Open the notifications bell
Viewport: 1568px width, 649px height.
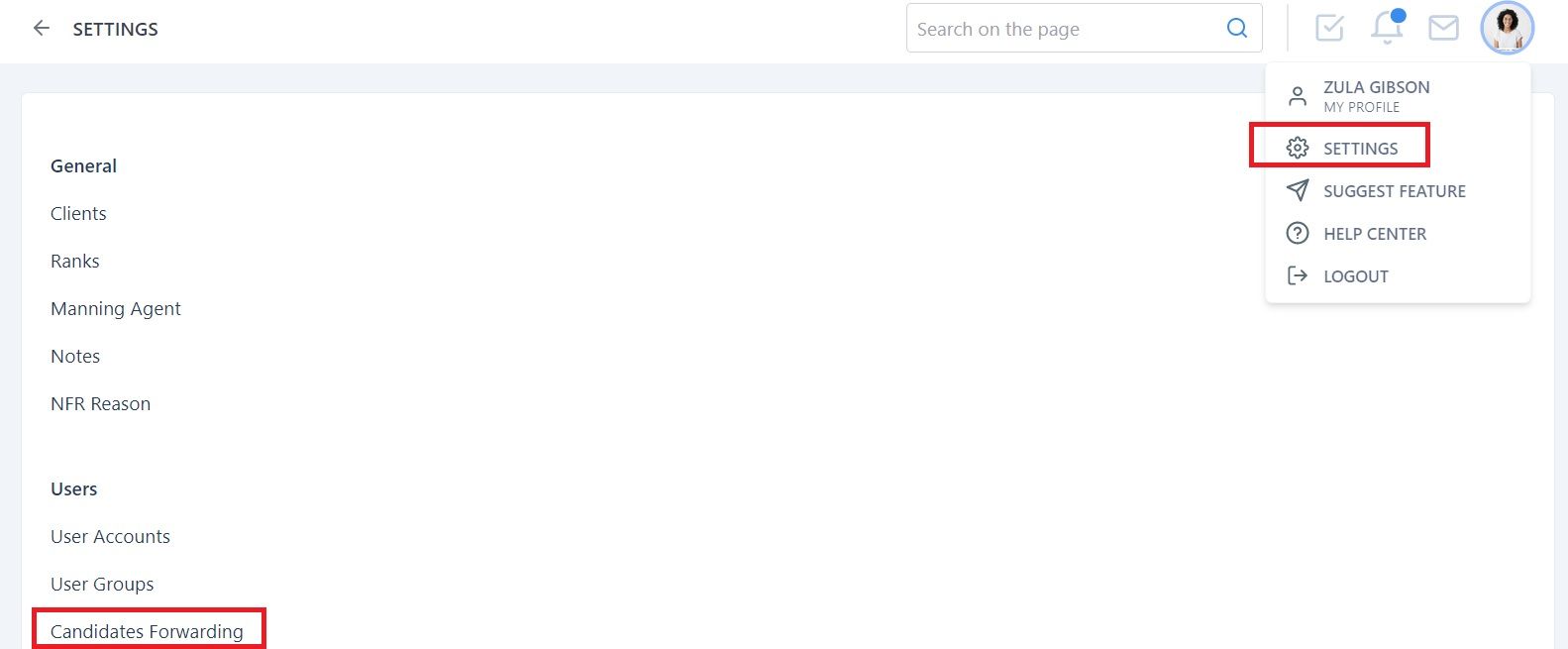[1387, 28]
